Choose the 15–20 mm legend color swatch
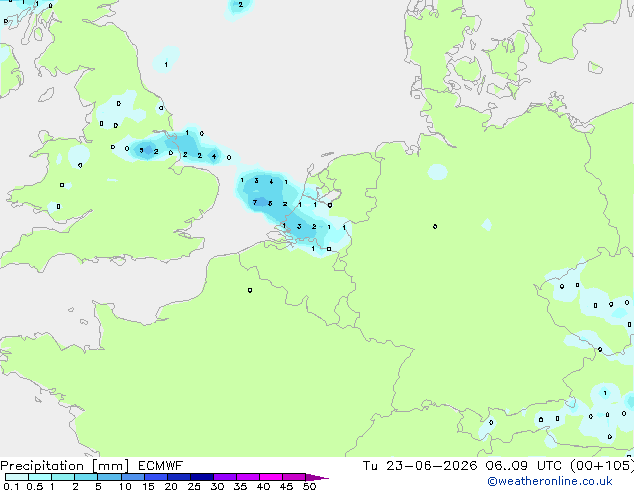 pyautogui.click(x=156, y=477)
